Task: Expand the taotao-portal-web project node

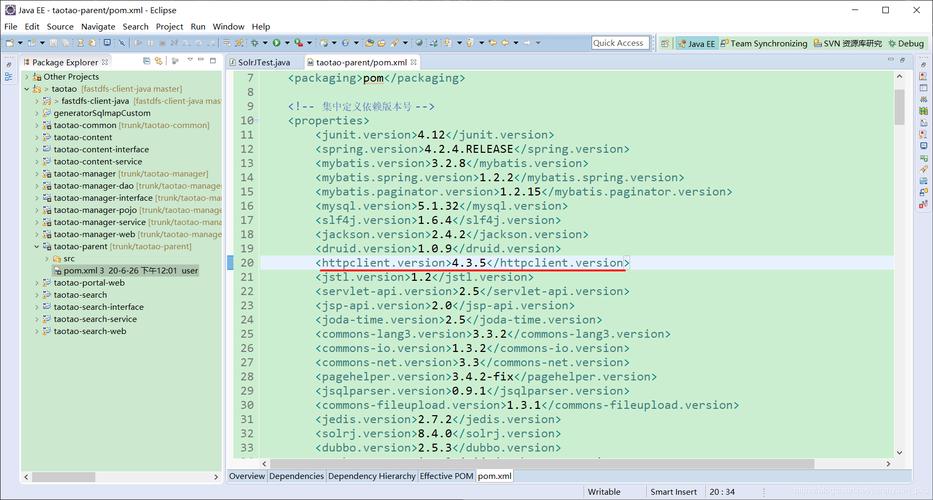Action: coord(37,283)
